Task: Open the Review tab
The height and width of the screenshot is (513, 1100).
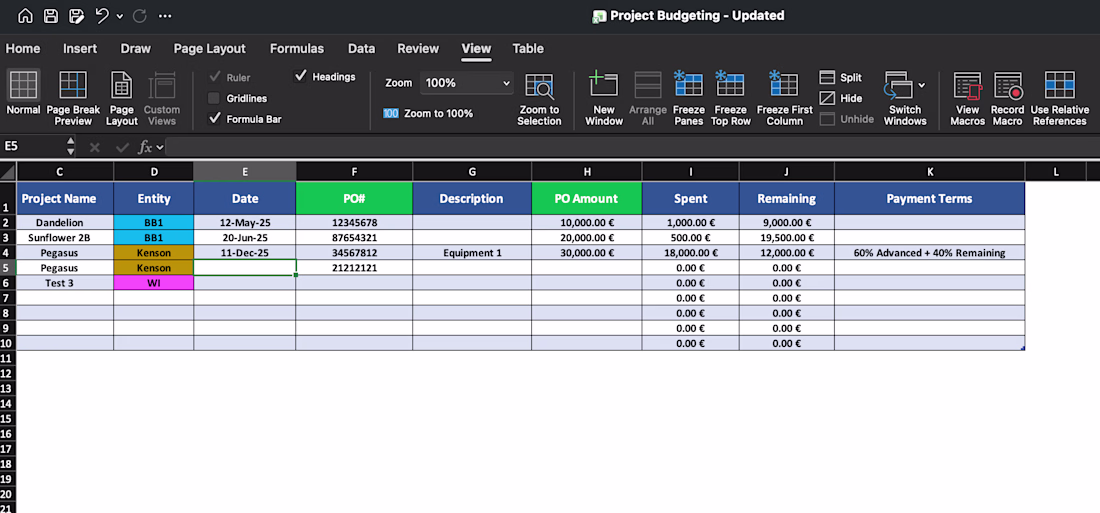Action: 418,48
